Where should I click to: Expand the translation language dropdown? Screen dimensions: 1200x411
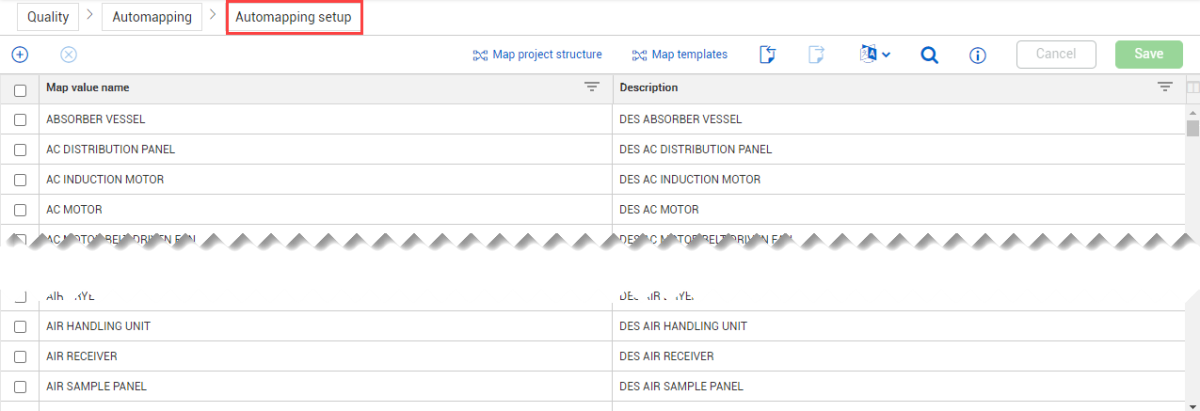coord(874,55)
